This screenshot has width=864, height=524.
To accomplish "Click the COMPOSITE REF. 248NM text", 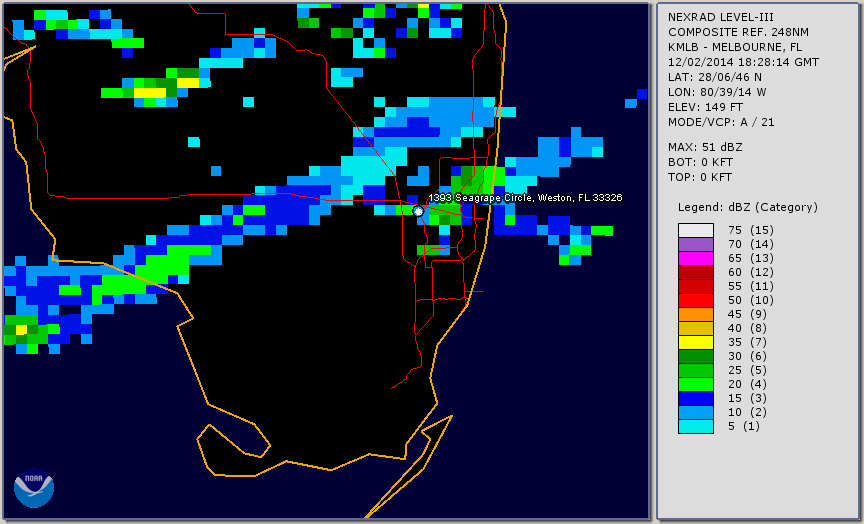I will point(738,32).
